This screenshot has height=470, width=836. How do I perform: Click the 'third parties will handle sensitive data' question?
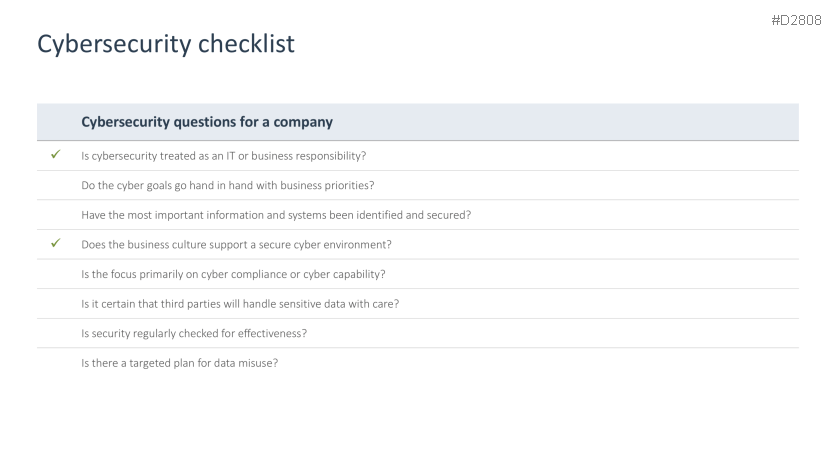pos(240,303)
